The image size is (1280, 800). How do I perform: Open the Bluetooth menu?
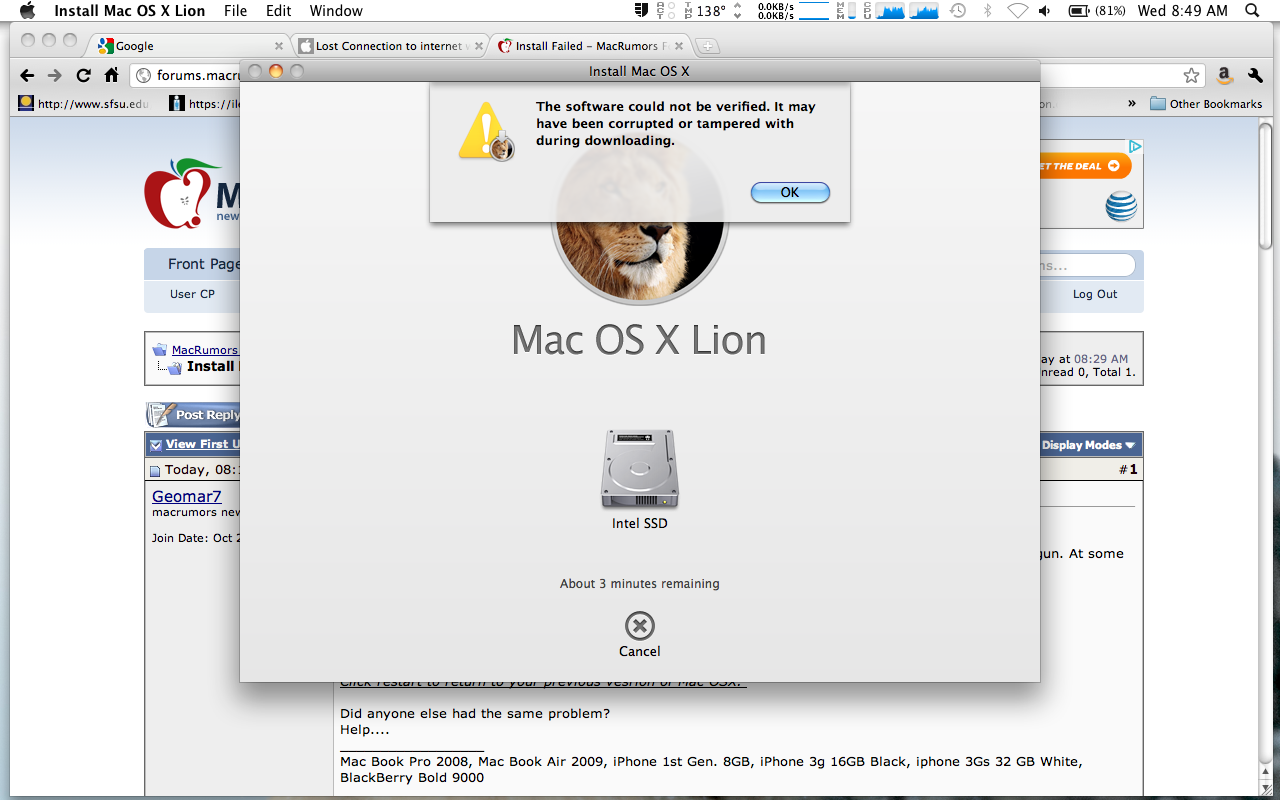(987, 11)
